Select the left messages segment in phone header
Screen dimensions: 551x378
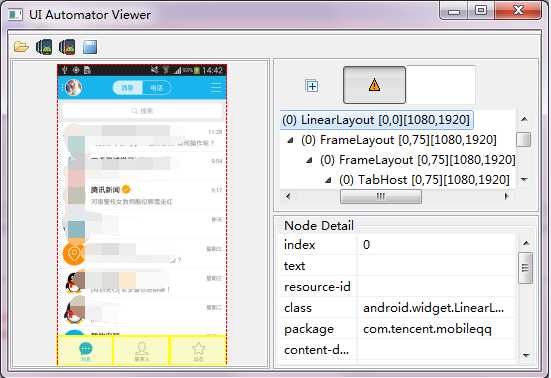(127, 87)
